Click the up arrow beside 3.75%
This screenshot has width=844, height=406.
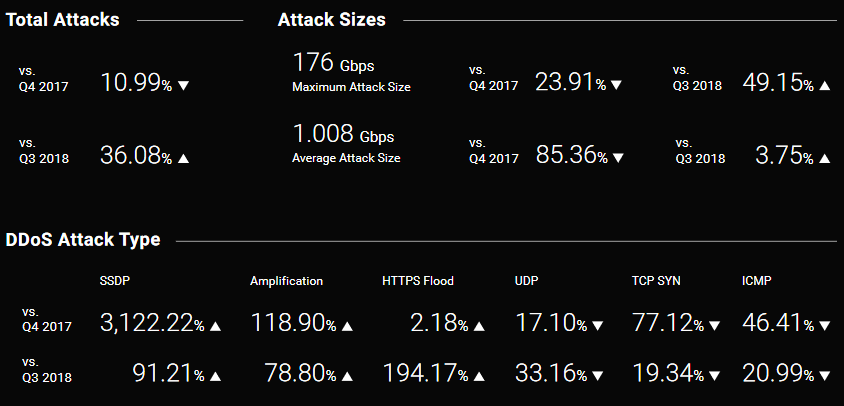pyautogui.click(x=824, y=158)
